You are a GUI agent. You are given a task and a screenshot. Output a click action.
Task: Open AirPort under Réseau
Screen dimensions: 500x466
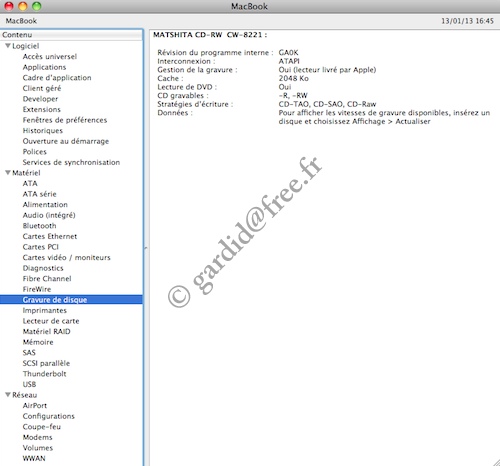point(35,405)
